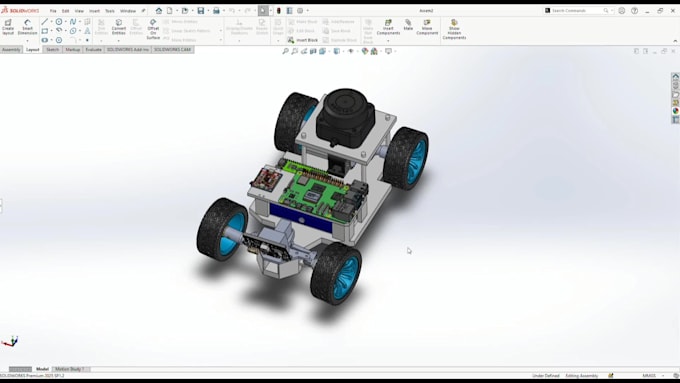
Task: Open the File menu
Action: 53,11
